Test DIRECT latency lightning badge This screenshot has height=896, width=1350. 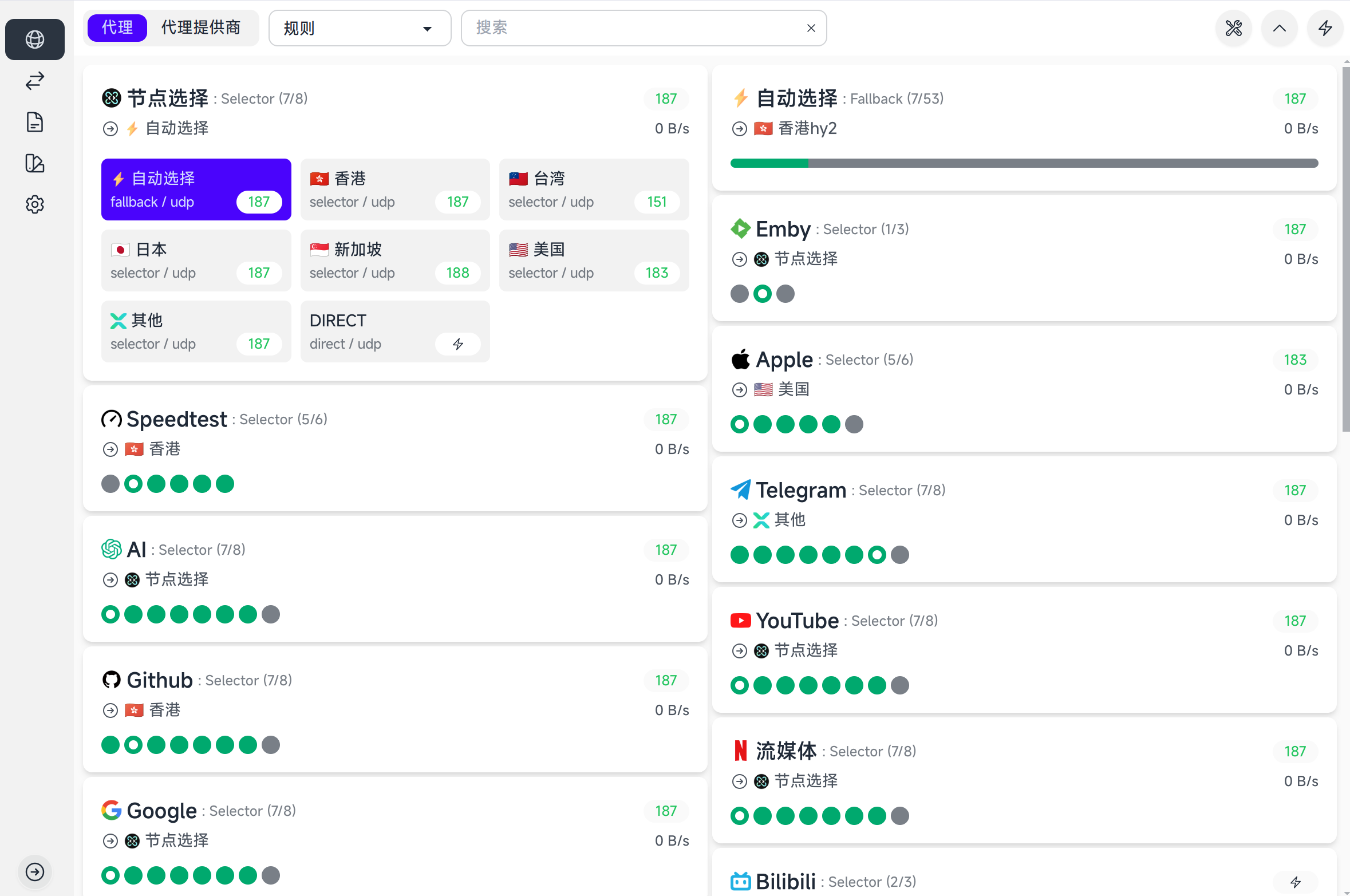(x=458, y=344)
